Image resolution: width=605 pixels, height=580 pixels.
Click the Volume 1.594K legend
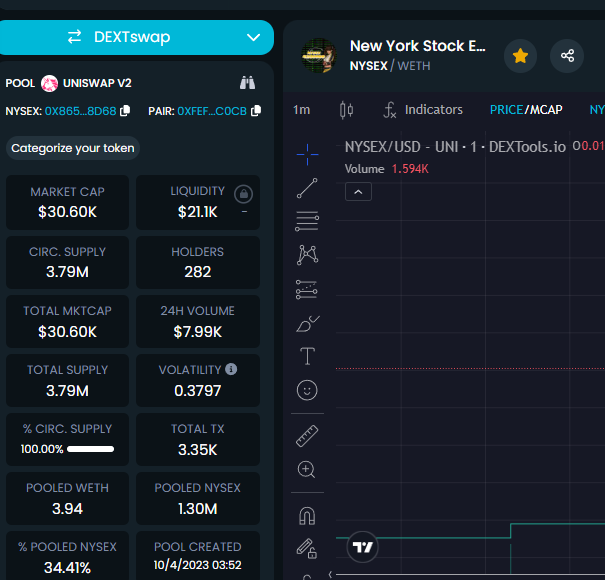(x=387, y=169)
